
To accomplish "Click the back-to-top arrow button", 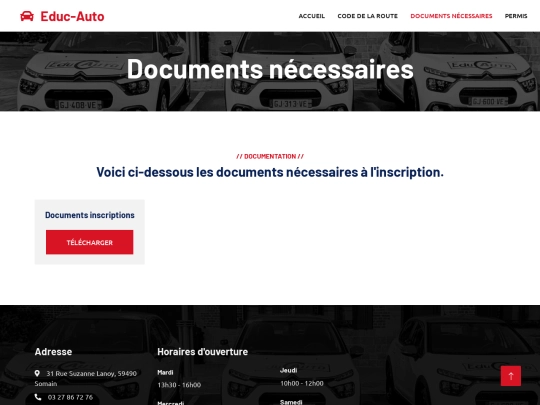I will pyautogui.click(x=511, y=376).
